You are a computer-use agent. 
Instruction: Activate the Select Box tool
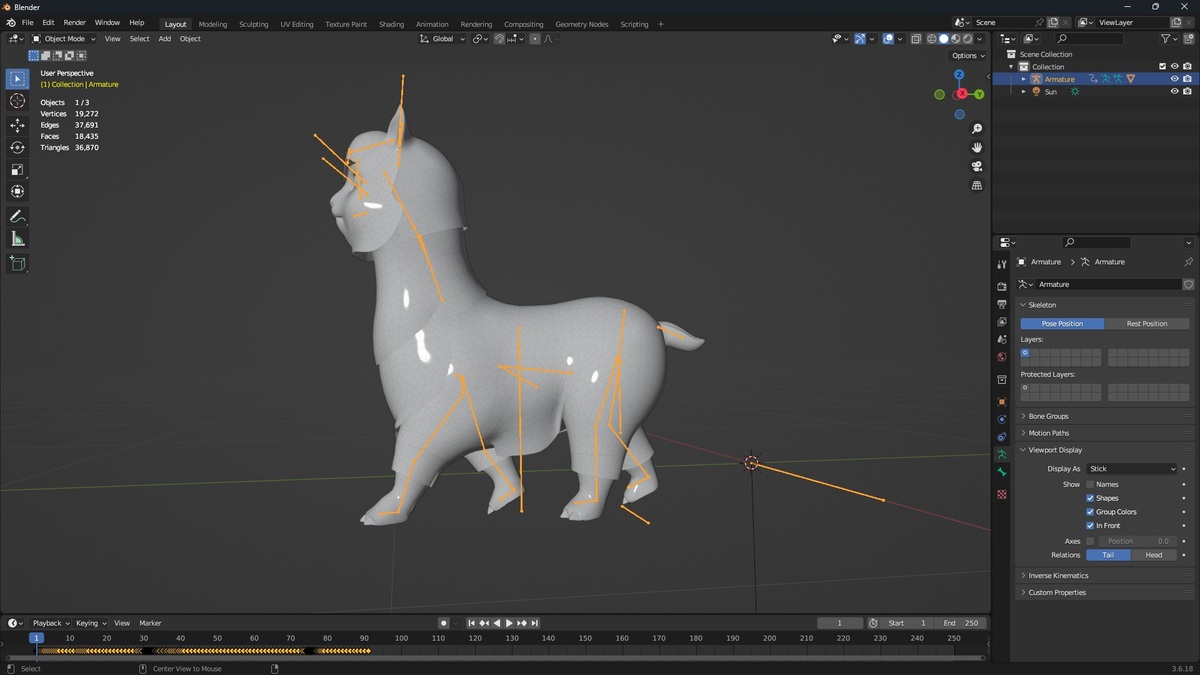[x=17, y=78]
